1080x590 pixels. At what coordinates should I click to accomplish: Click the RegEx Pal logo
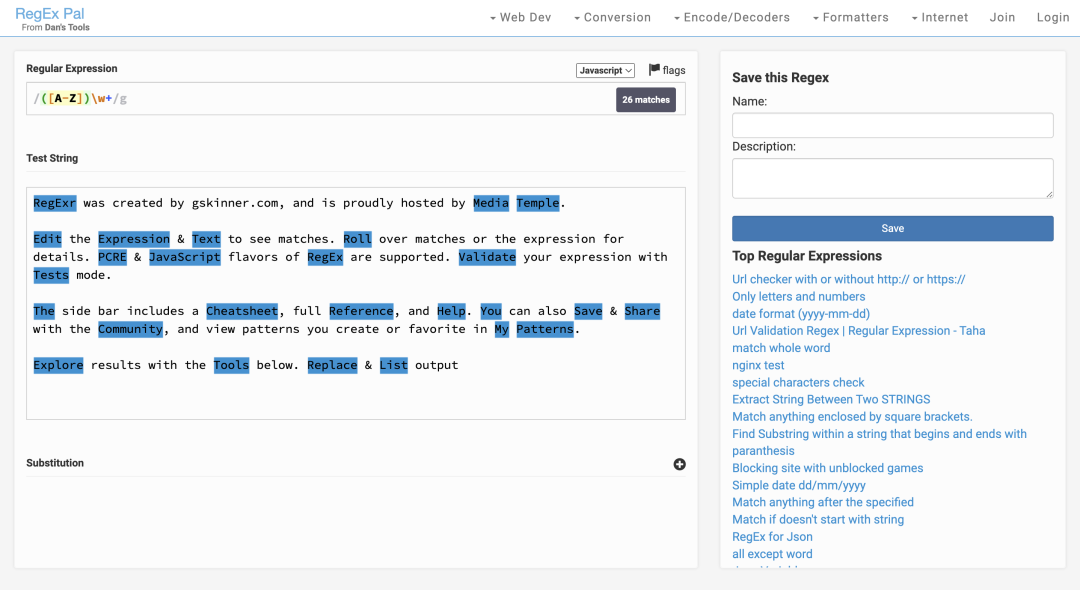tap(50, 14)
